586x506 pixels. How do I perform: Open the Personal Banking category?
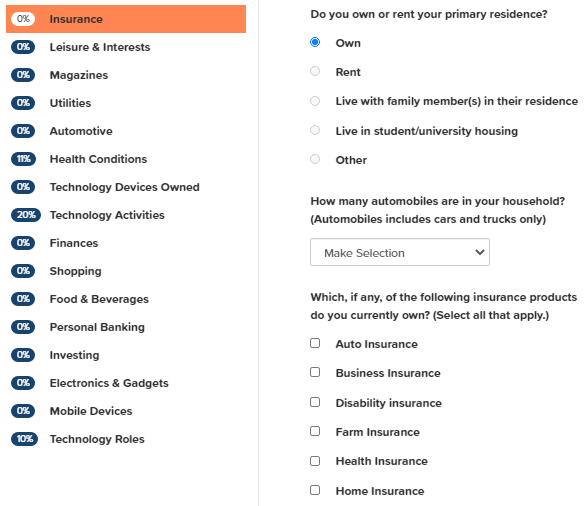tap(126, 327)
